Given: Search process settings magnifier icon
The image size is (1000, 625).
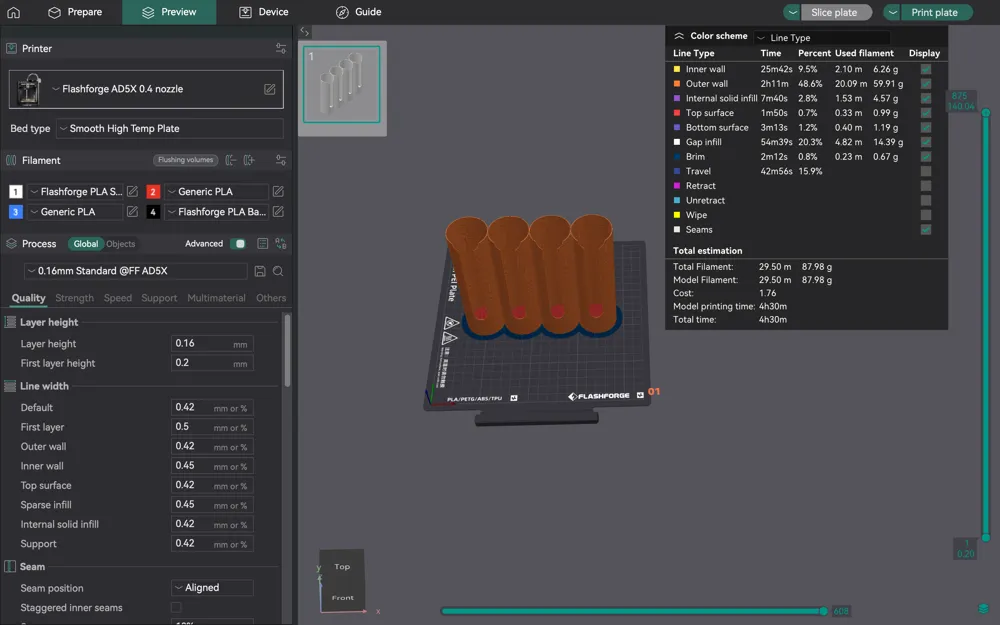Looking at the screenshot, I should coord(278,271).
